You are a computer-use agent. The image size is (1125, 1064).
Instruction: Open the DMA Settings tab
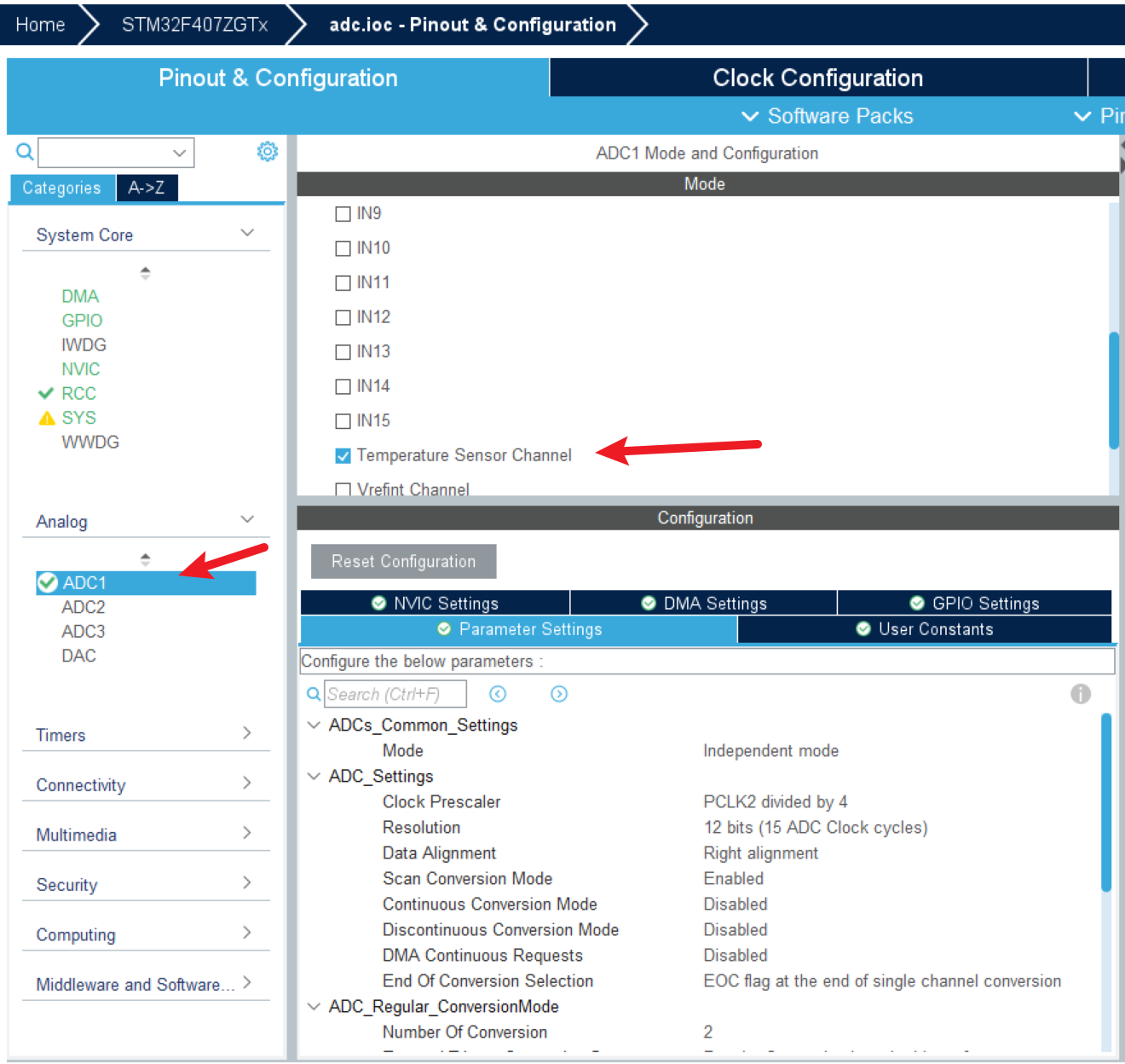(x=704, y=603)
